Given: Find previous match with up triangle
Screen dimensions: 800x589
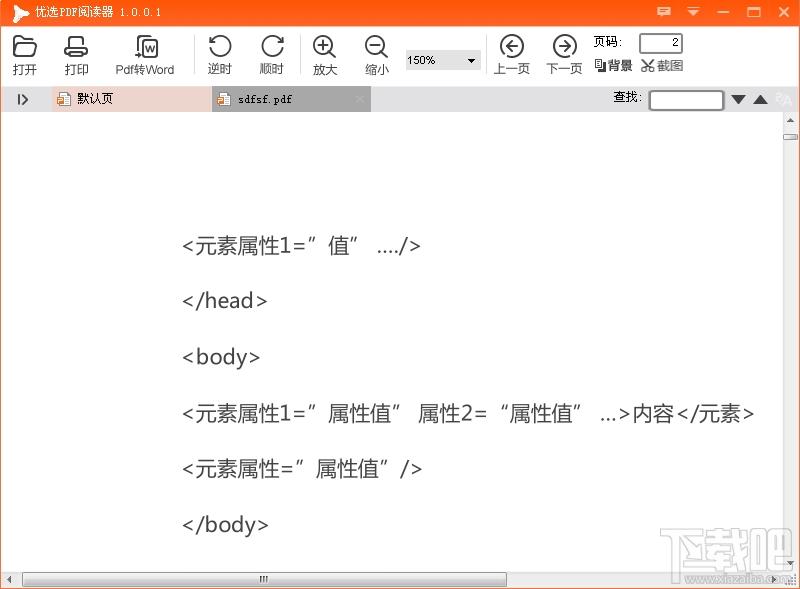Looking at the screenshot, I should pyautogui.click(x=760, y=99).
